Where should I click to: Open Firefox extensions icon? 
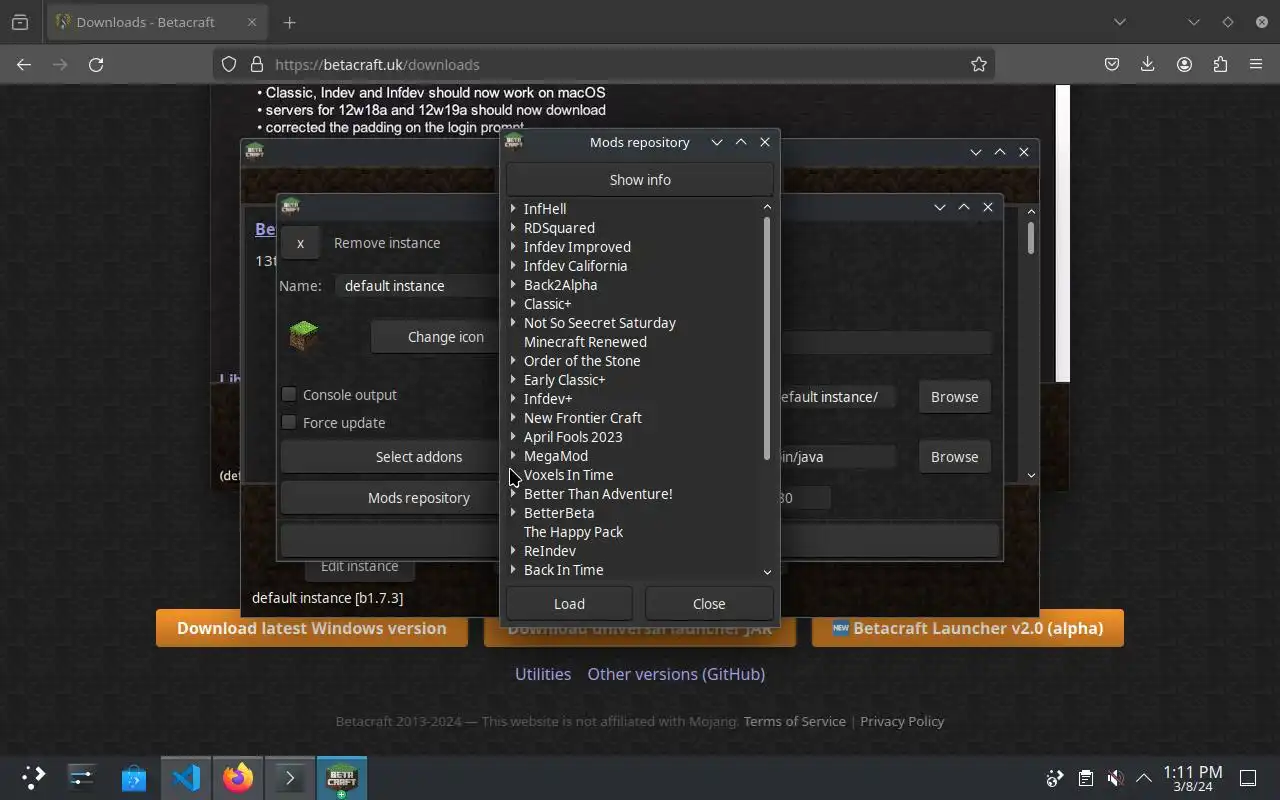(x=1220, y=64)
